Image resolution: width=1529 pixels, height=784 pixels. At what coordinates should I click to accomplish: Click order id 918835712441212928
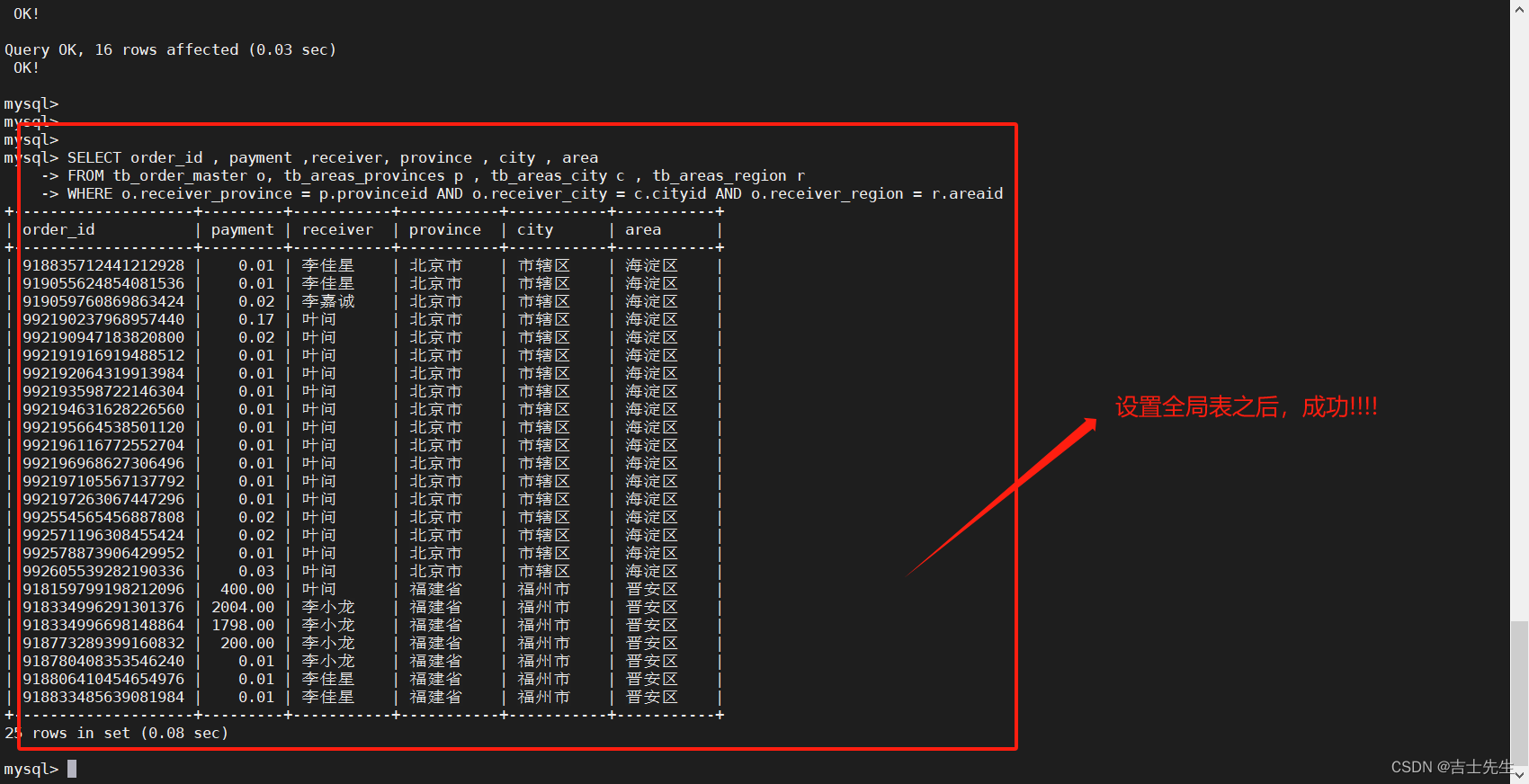(103, 265)
